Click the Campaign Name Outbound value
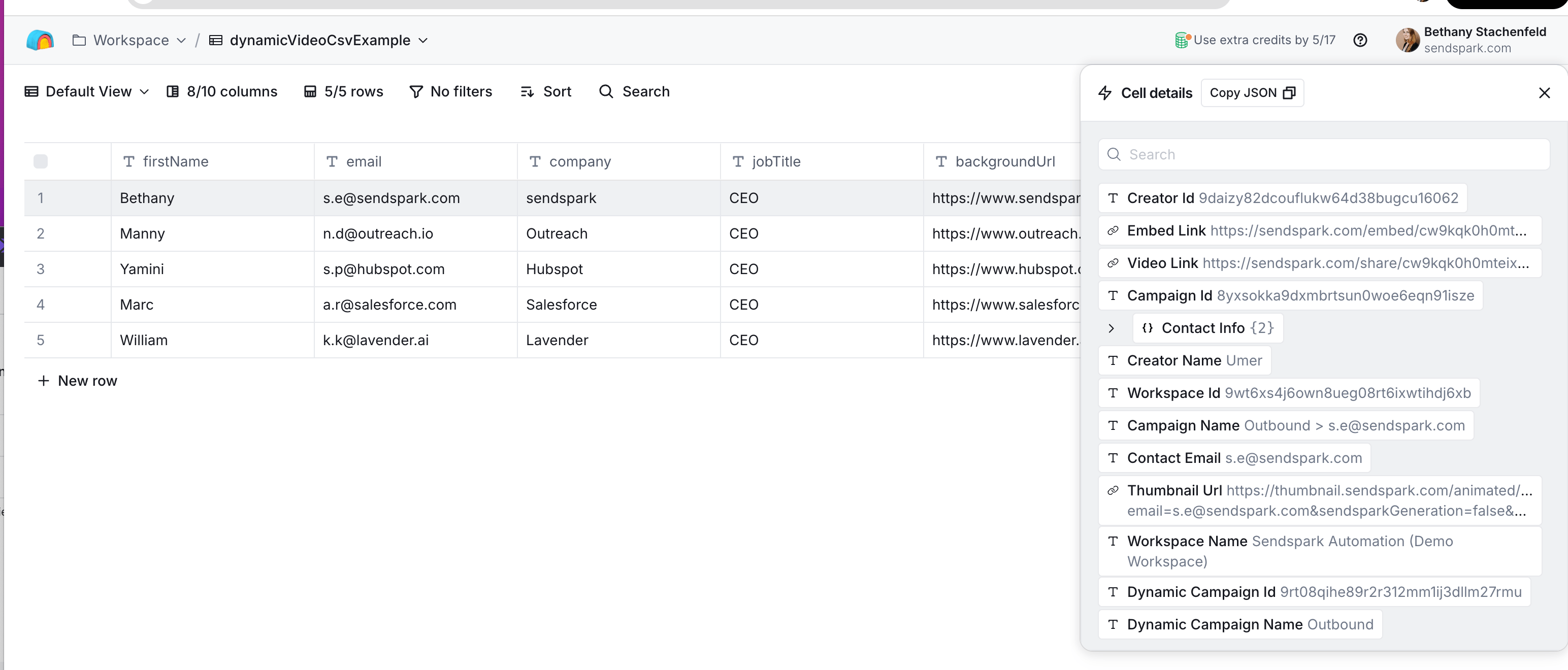The height and width of the screenshot is (670, 1568). coord(1354,425)
